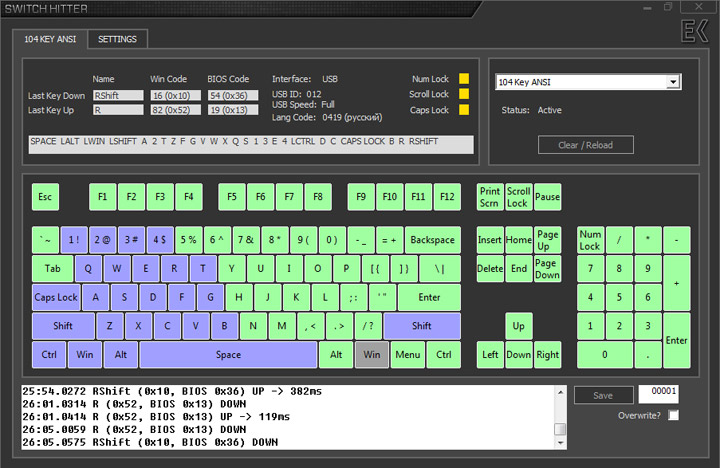This screenshot has height=468, width=720.
Task: Click the Save button
Action: [x=603, y=395]
